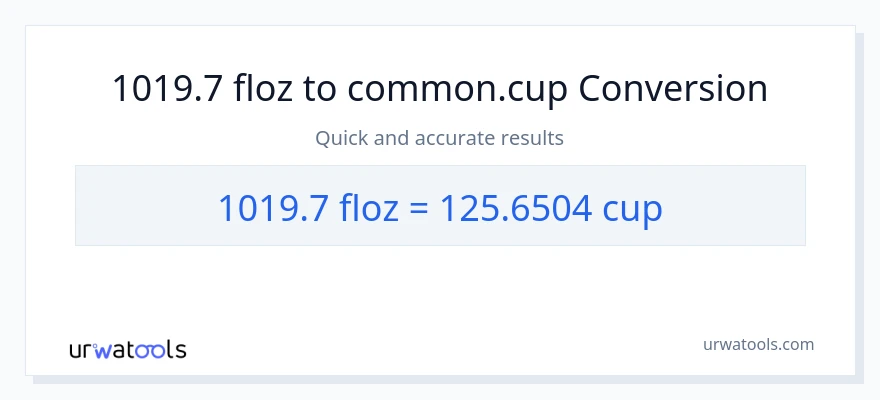Click the urwatools logo

[x=127, y=349]
